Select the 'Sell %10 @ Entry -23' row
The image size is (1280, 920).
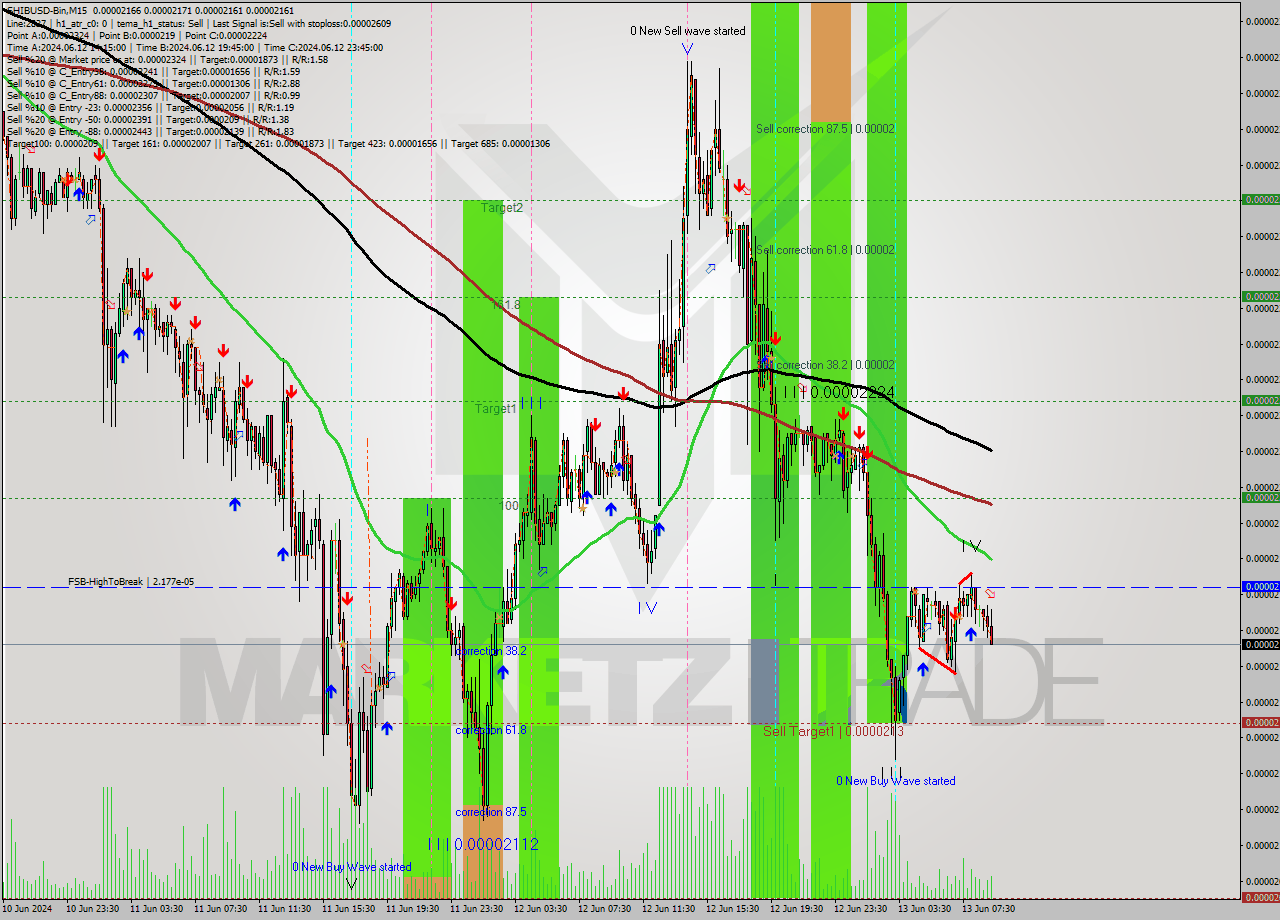(x=150, y=107)
